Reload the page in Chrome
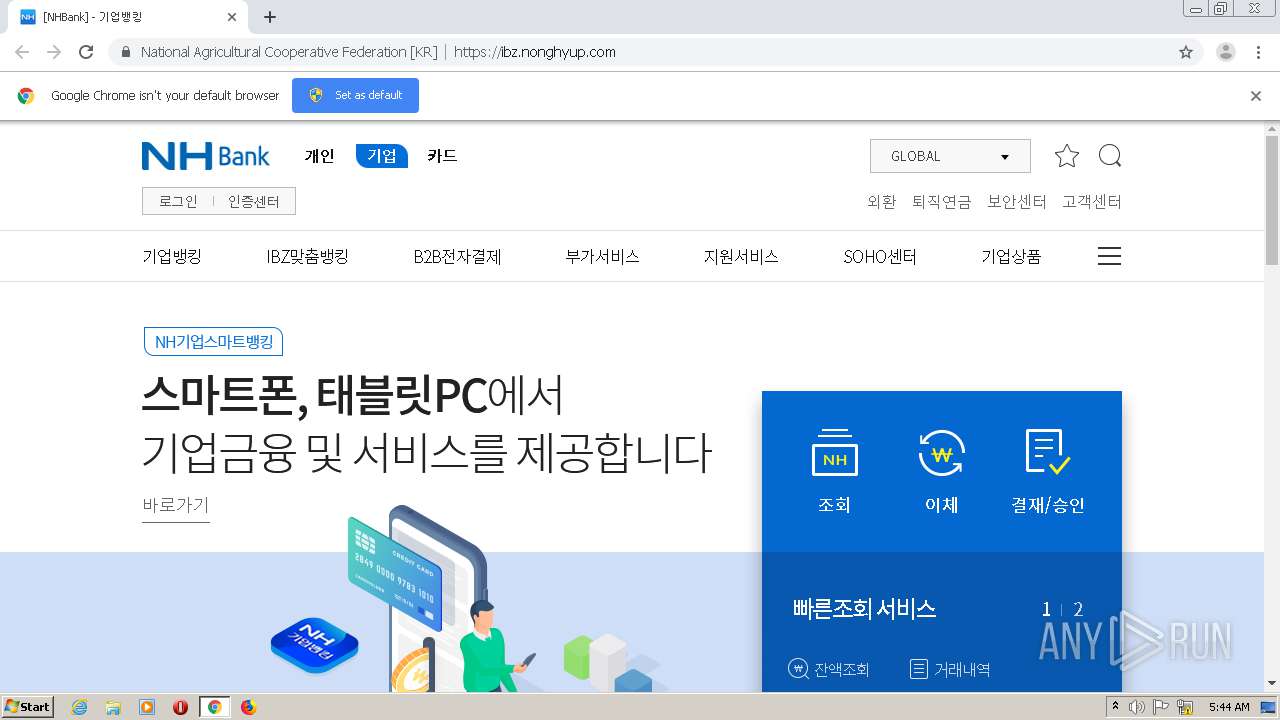Image resolution: width=1280 pixels, height=720 pixels. coord(86,52)
